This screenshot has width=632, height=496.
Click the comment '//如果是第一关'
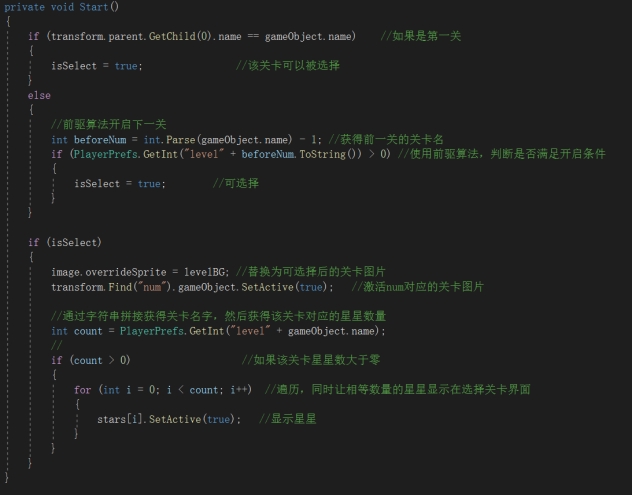420,36
